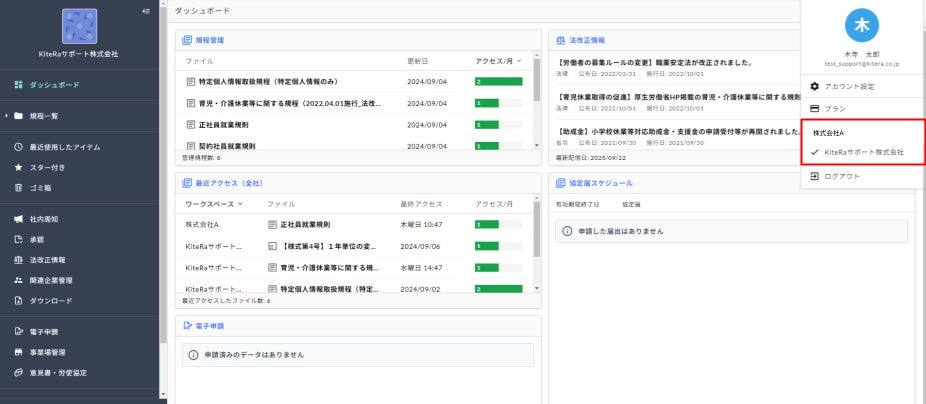Click the 電子申請 panel header icon
This screenshot has height=404, width=926.
187,325
